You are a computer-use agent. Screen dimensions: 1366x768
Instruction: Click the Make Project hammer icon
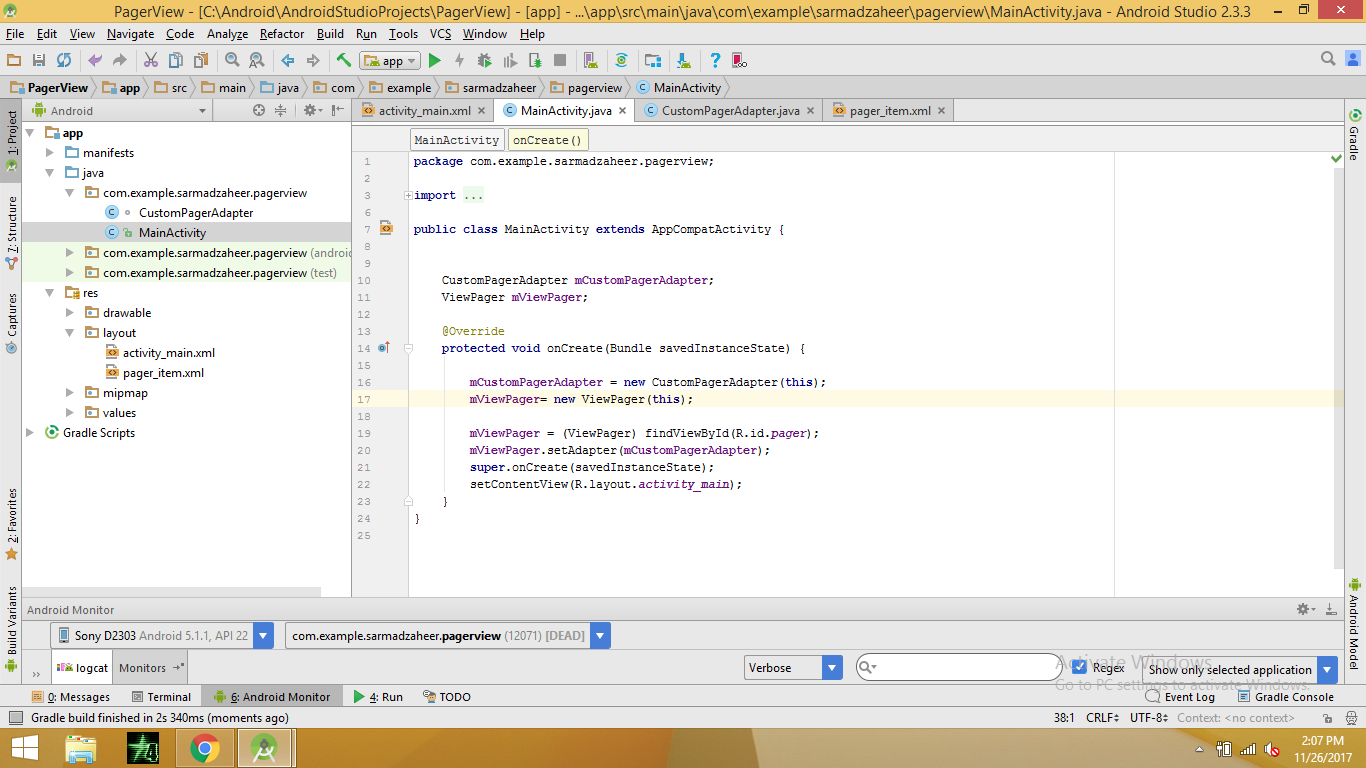[344, 61]
